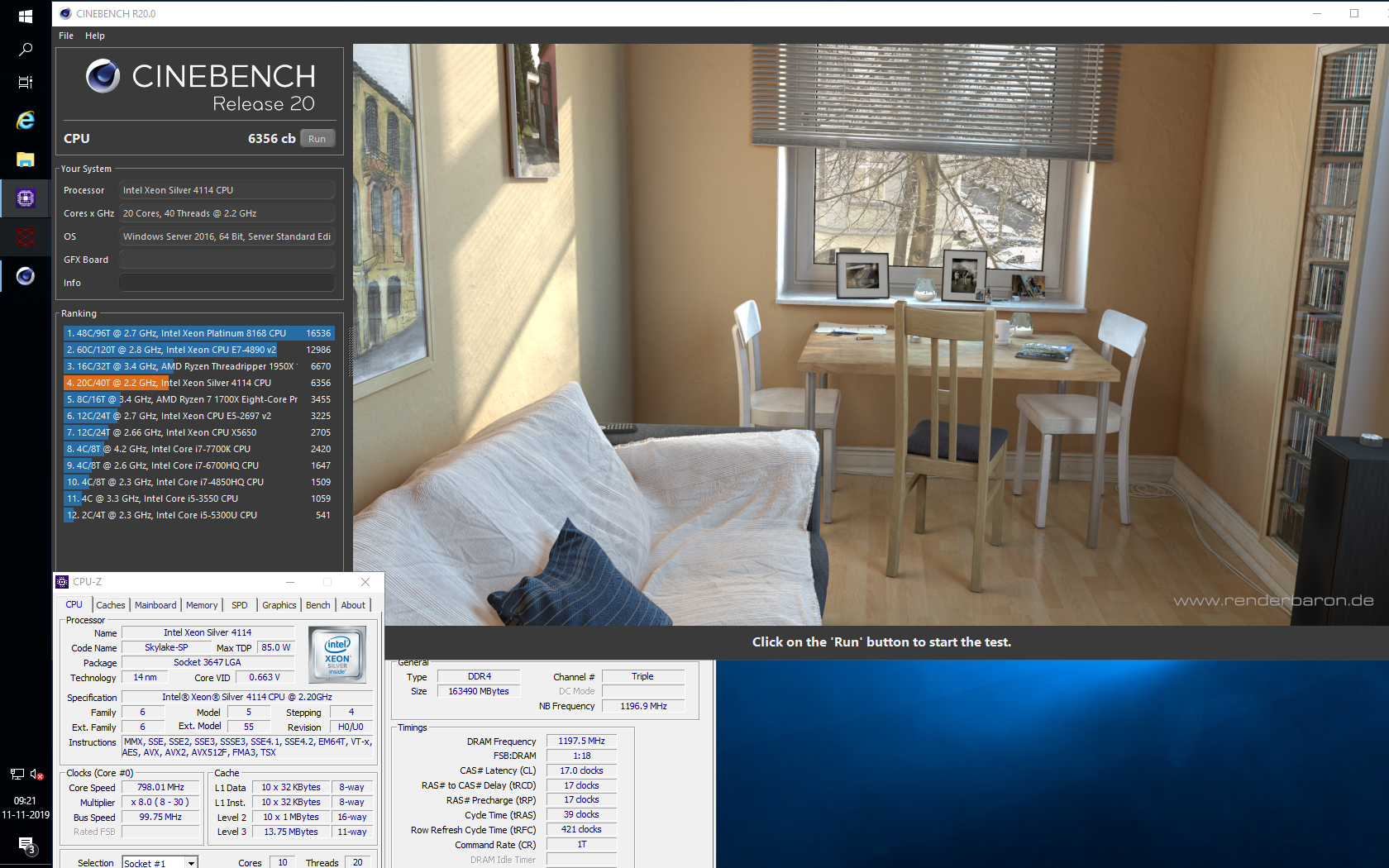
Task: Click the Multiplier x 8.0 value
Action: pyautogui.click(x=160, y=802)
